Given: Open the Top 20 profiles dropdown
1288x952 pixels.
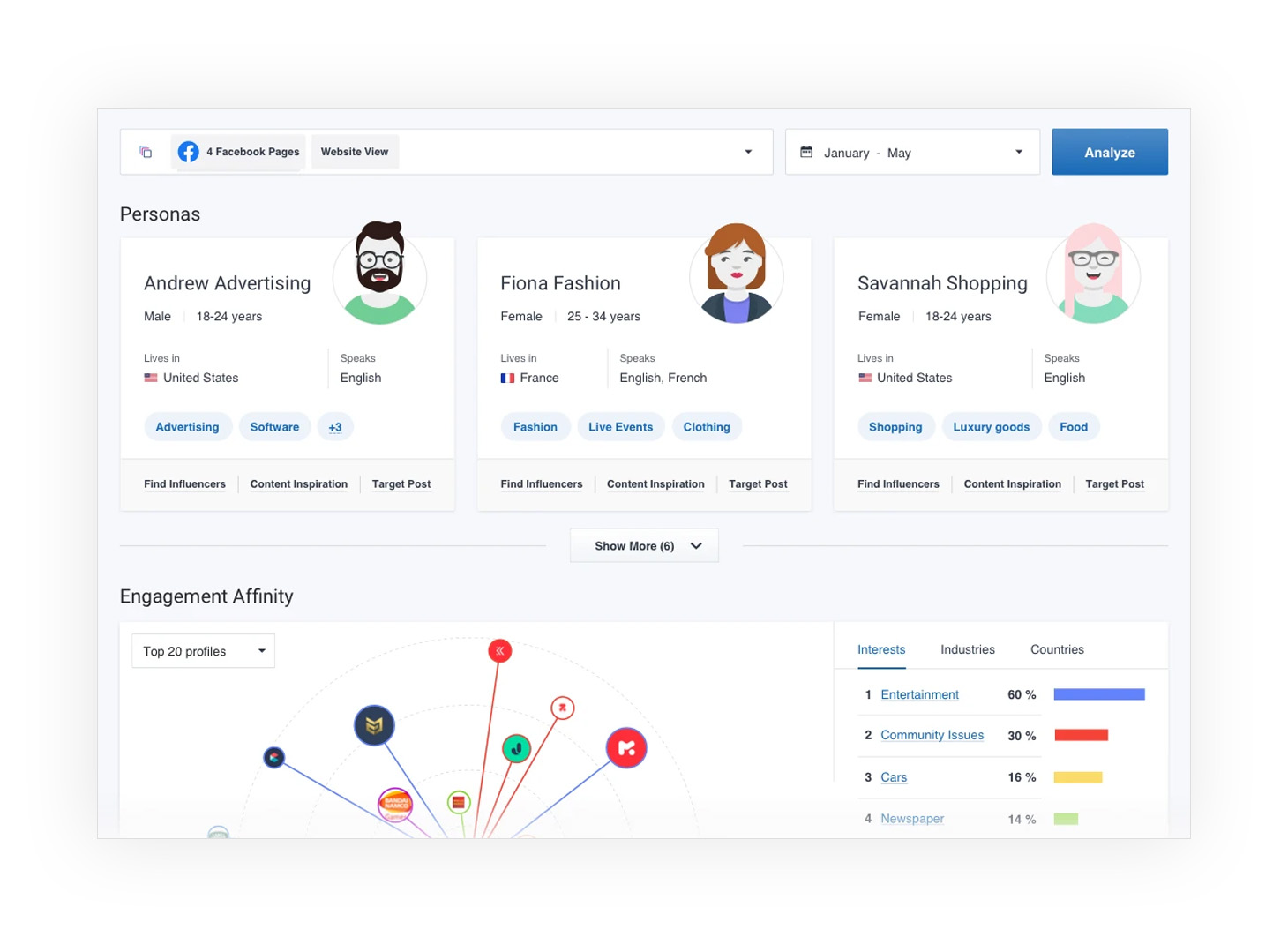Looking at the screenshot, I should pyautogui.click(x=203, y=651).
